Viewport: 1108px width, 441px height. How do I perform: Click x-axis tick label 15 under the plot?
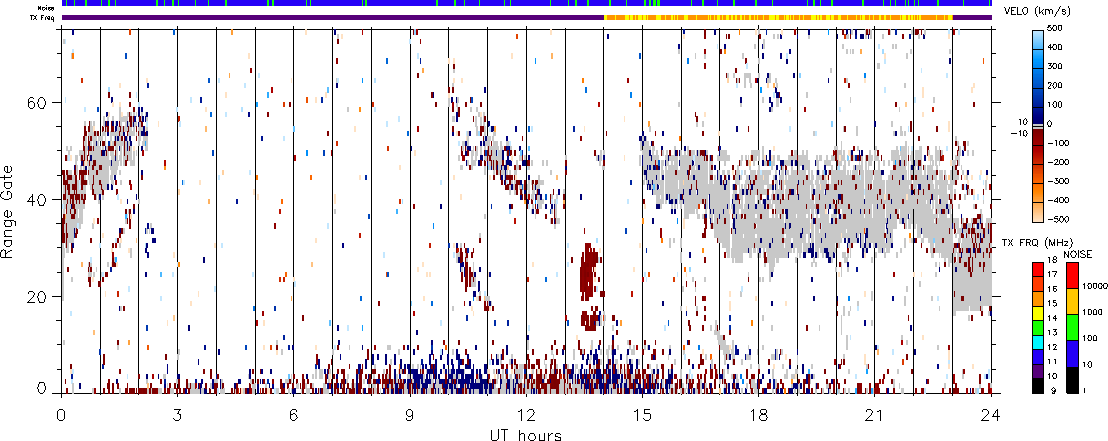pos(642,414)
